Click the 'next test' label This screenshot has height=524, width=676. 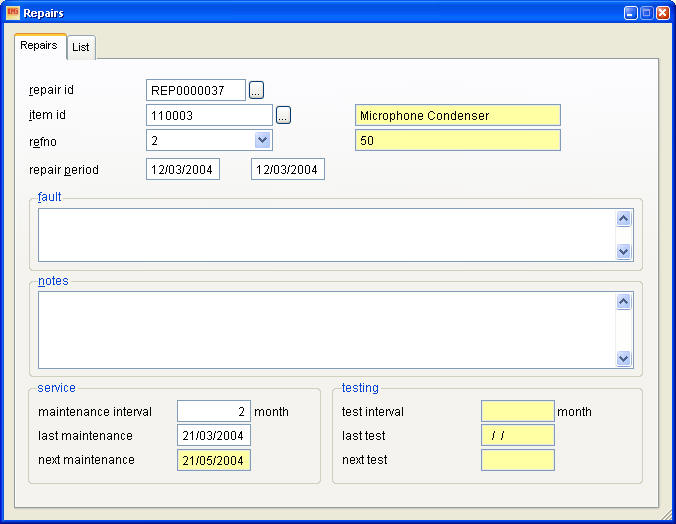(x=365, y=460)
